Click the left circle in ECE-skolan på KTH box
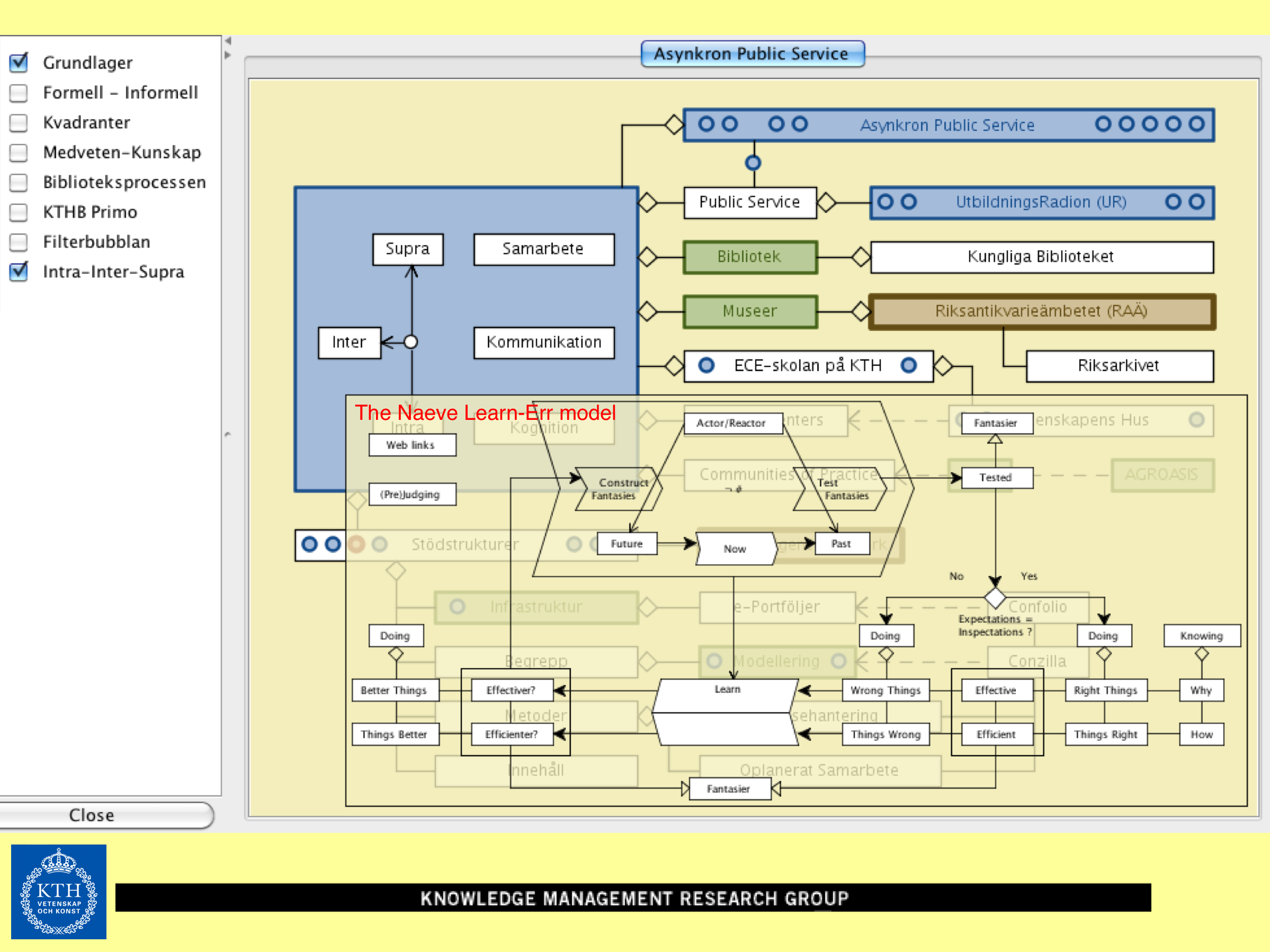1270x952 pixels. 706,365
